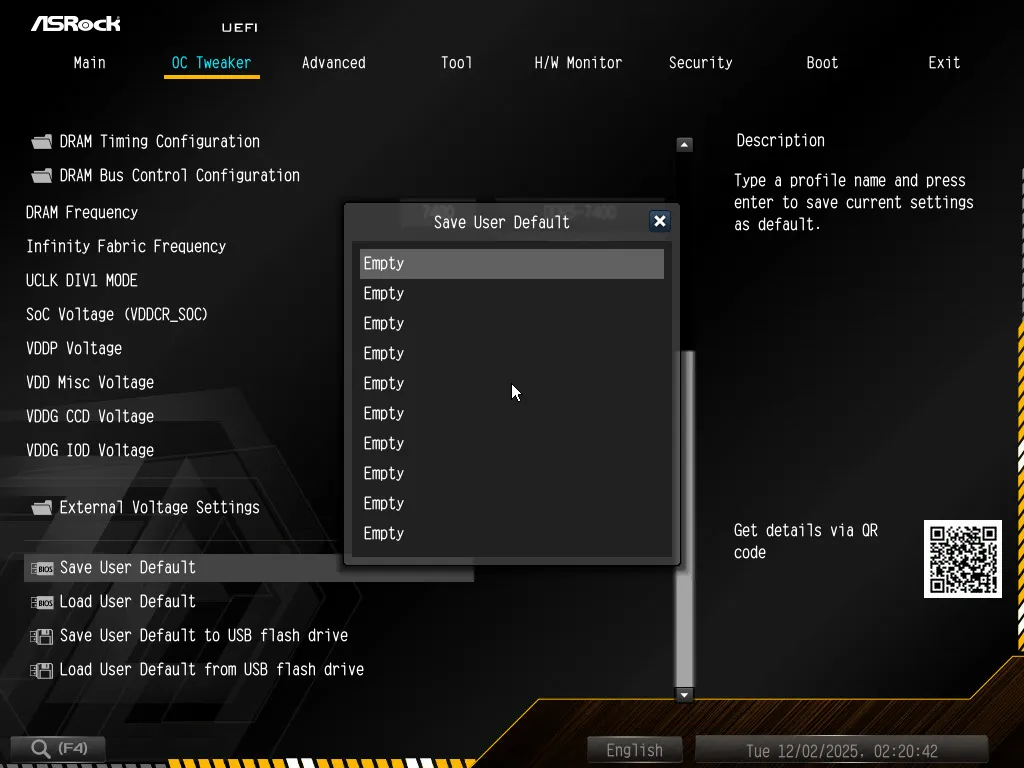This screenshot has width=1024, height=768.
Task: Click the BIOS icon beside Load User Default
Action: point(42,602)
